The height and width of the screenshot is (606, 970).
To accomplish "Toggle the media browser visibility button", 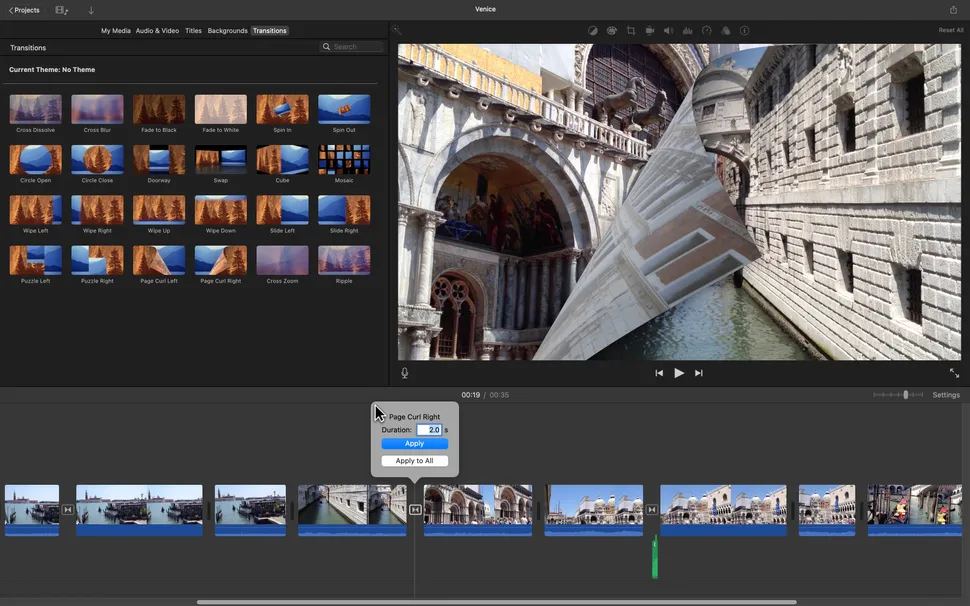I will pos(62,10).
